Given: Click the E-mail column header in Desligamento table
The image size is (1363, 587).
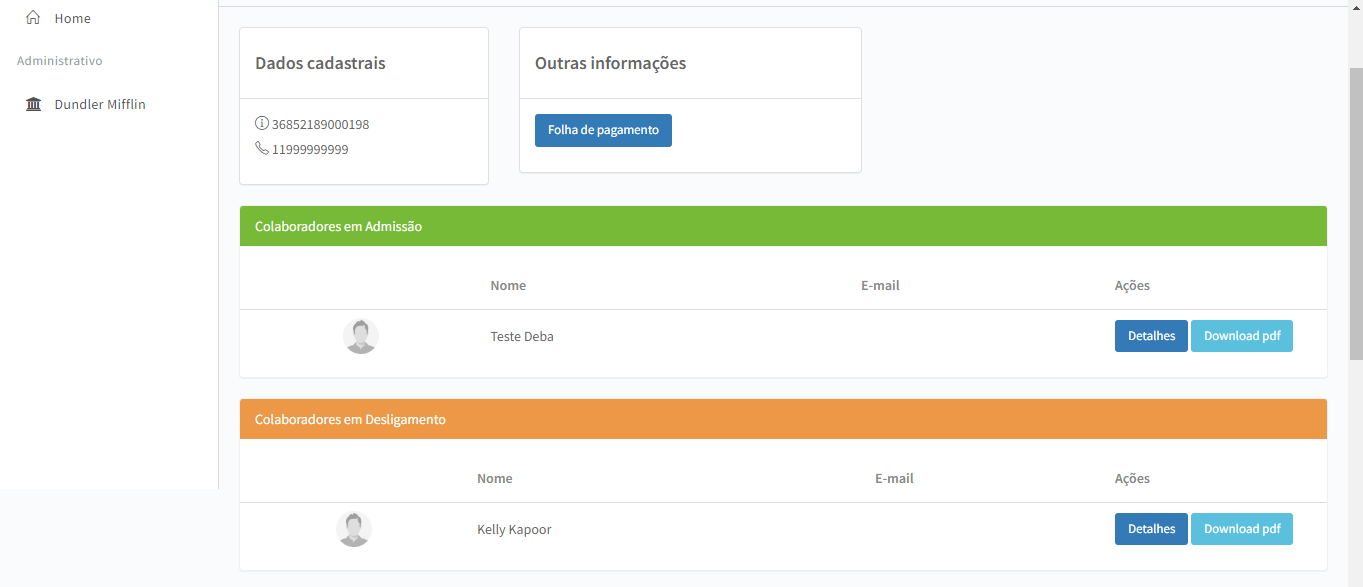Looking at the screenshot, I should (x=894, y=479).
